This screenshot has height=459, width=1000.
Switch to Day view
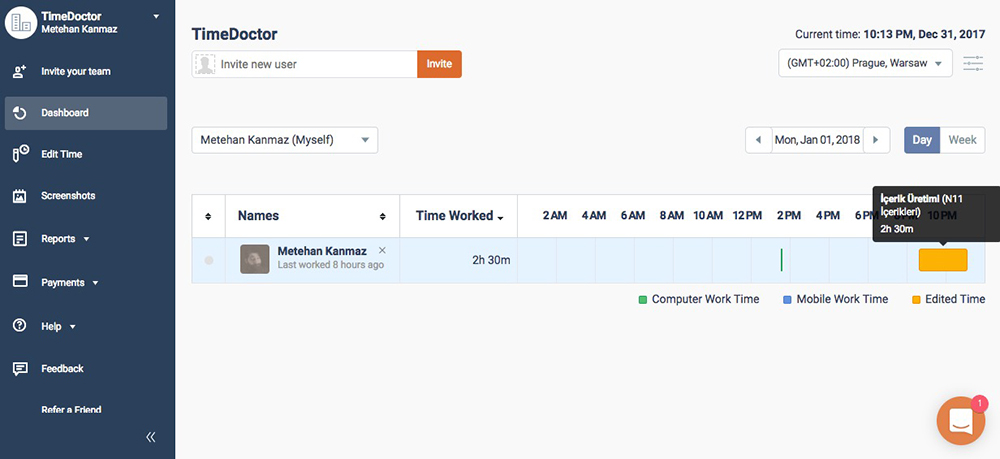(x=921, y=140)
